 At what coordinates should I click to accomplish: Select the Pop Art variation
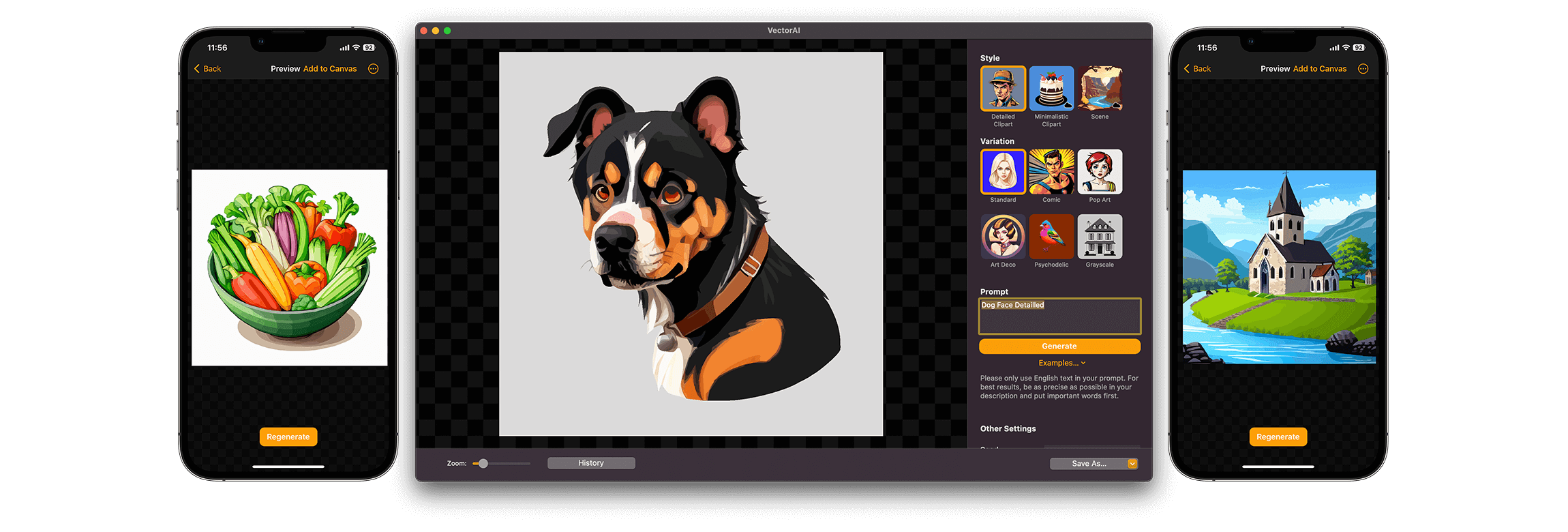click(1100, 172)
